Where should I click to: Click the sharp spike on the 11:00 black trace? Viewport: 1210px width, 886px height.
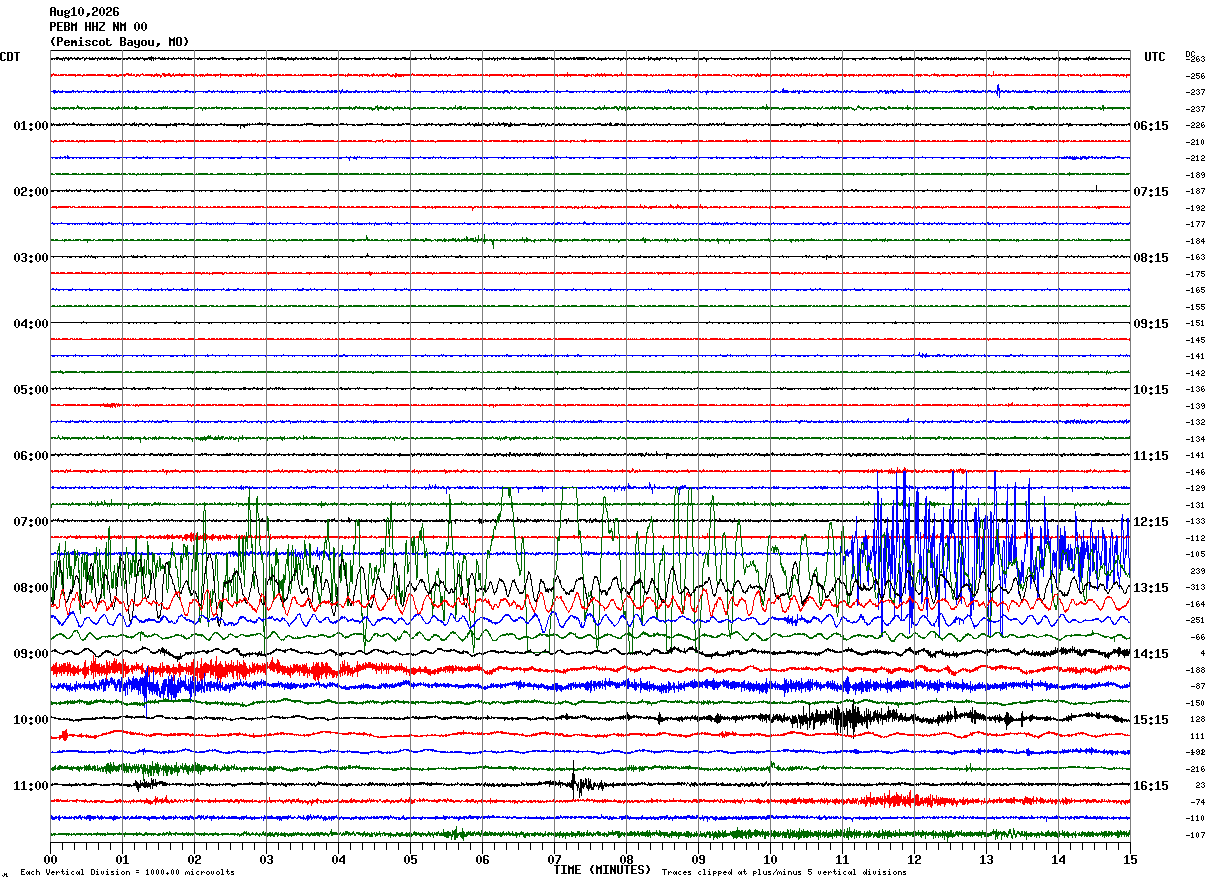click(574, 781)
